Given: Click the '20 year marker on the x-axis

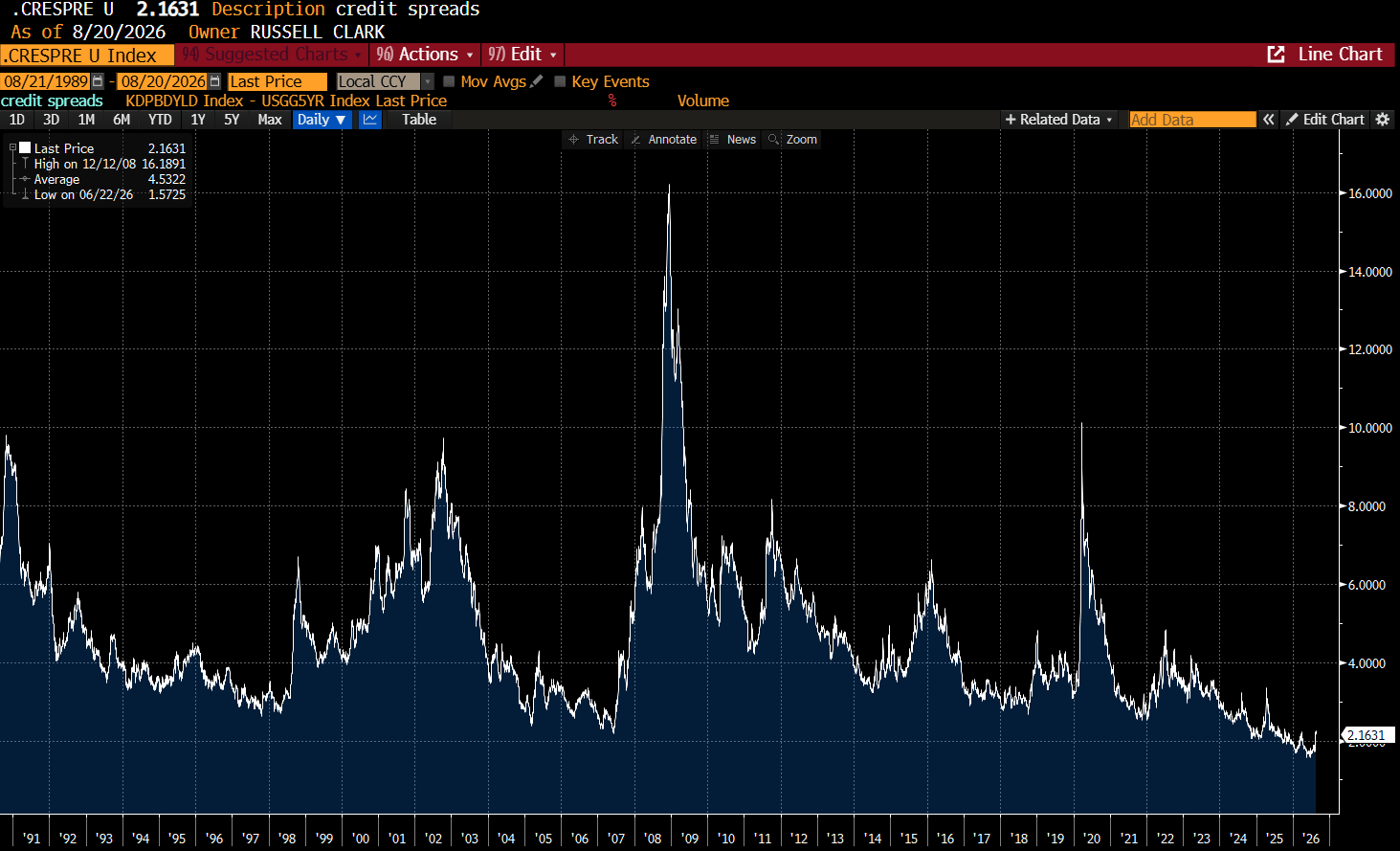Looking at the screenshot, I should pyautogui.click(x=1092, y=839).
